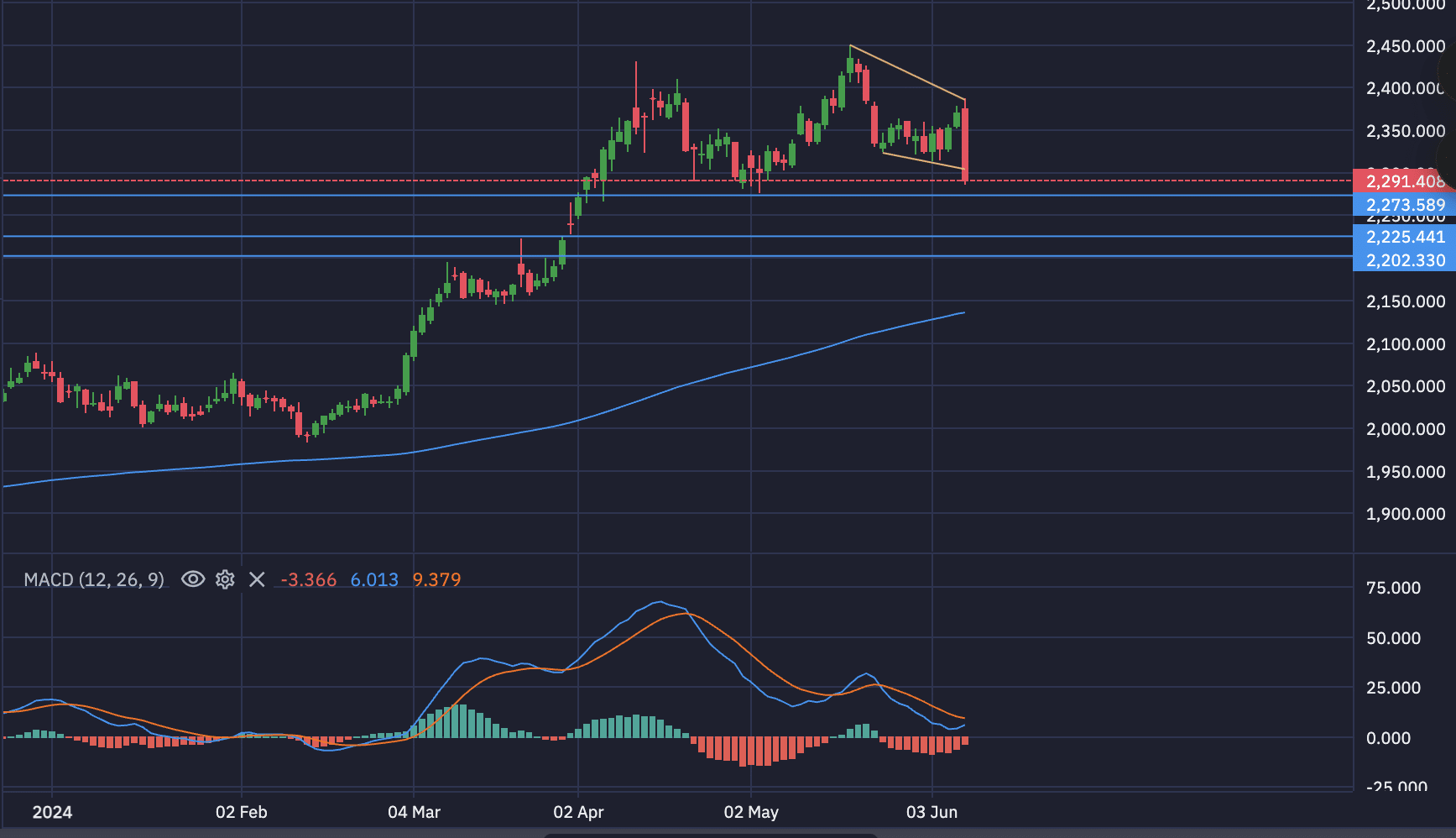This screenshot has height=838, width=1456.
Task: Click the 02 May date axis label
Action: tap(751, 812)
